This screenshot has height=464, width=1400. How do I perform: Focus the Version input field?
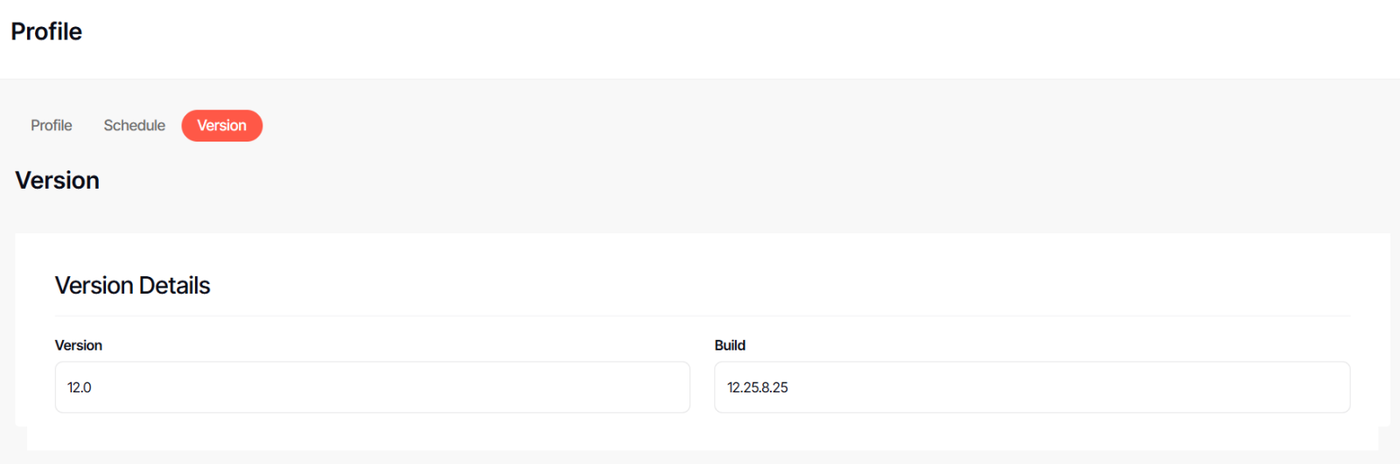tap(372, 387)
